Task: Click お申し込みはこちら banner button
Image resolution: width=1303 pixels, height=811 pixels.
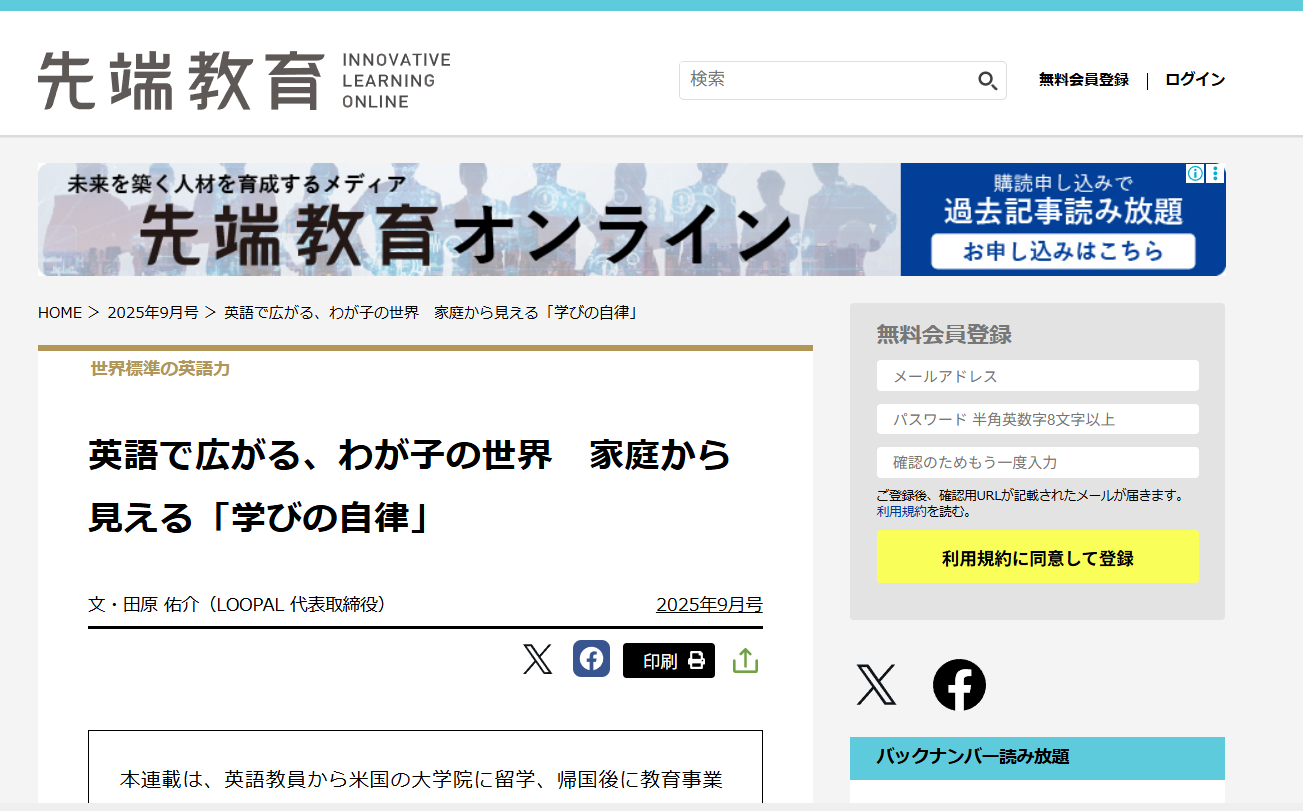Action: [1063, 251]
